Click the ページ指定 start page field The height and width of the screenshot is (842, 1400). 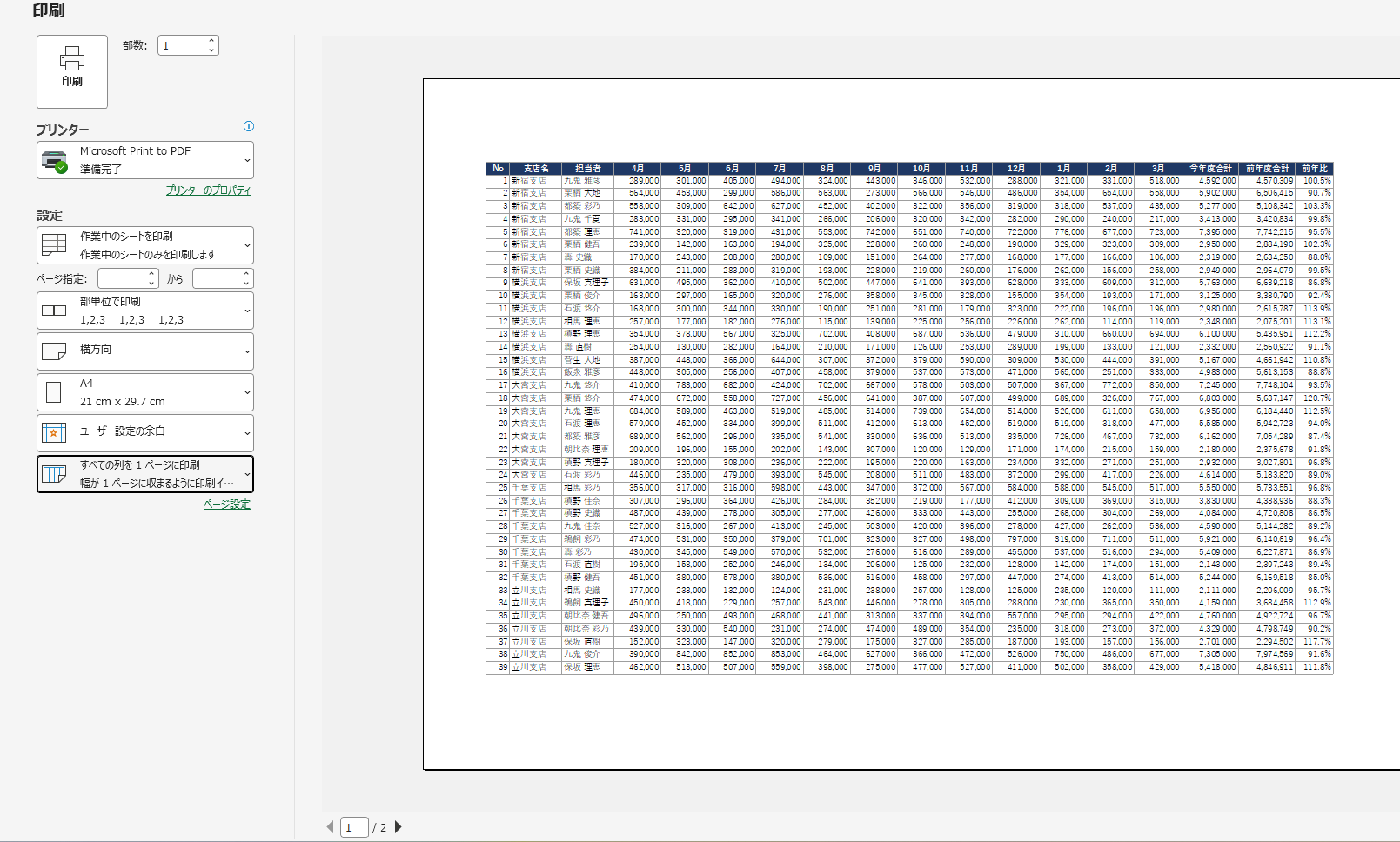[x=128, y=278]
